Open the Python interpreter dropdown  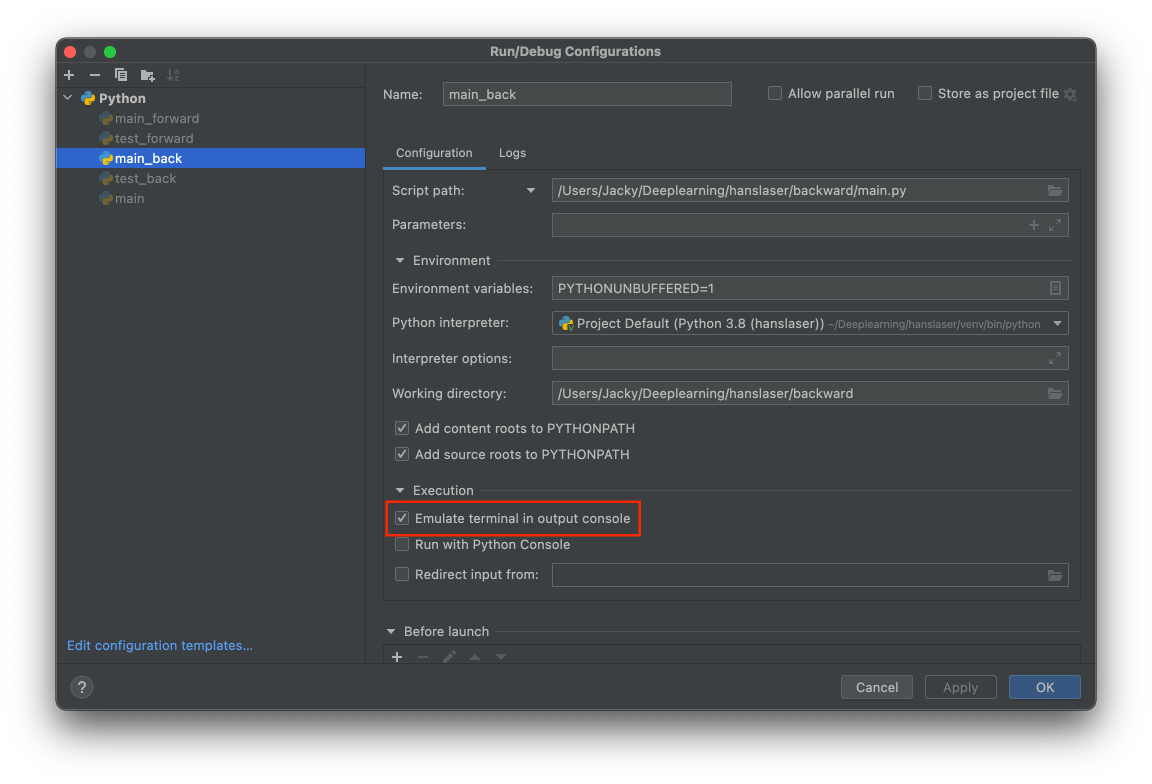(x=1057, y=323)
